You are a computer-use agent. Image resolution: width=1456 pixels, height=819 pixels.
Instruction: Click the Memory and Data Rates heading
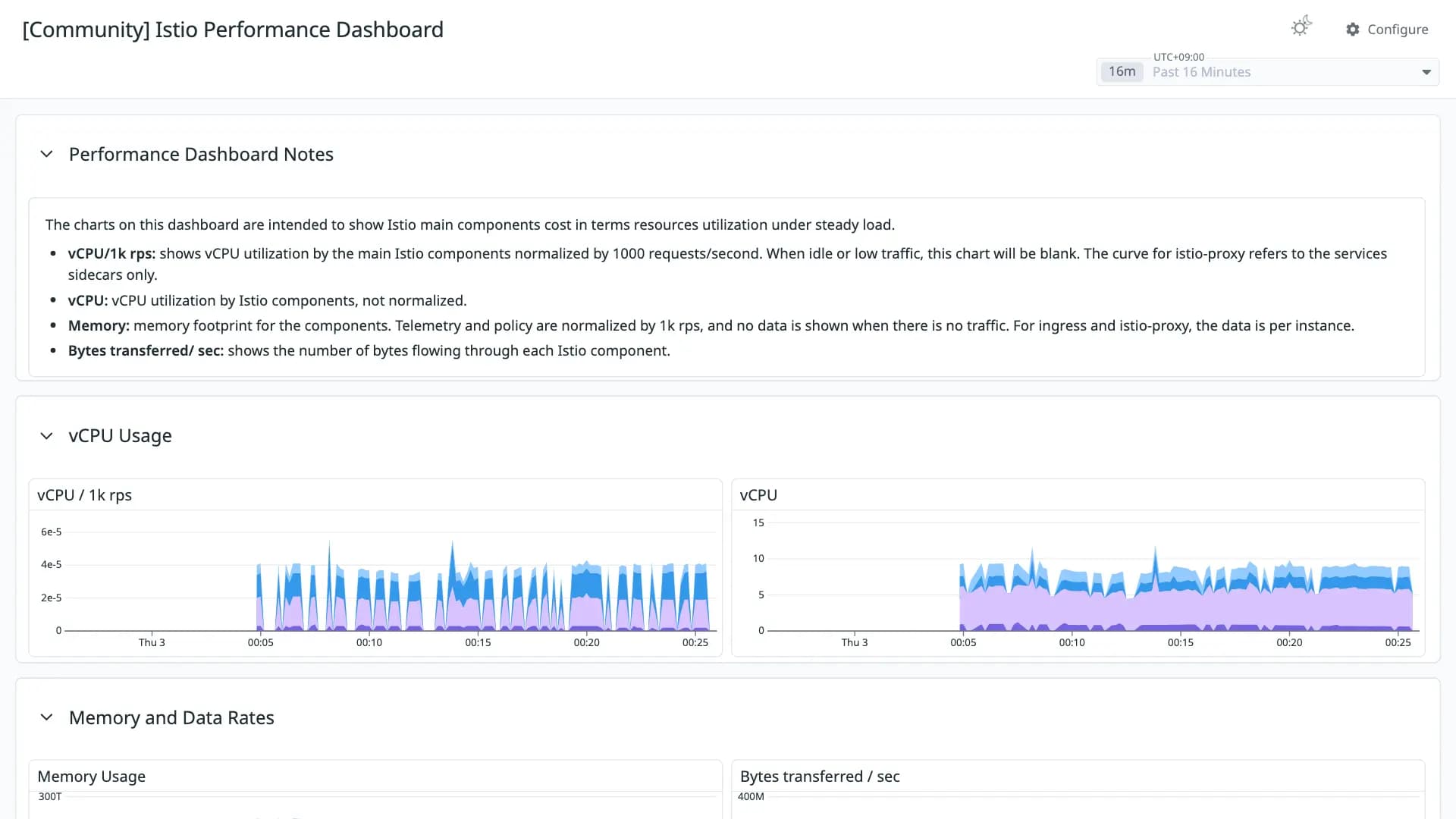click(x=171, y=718)
